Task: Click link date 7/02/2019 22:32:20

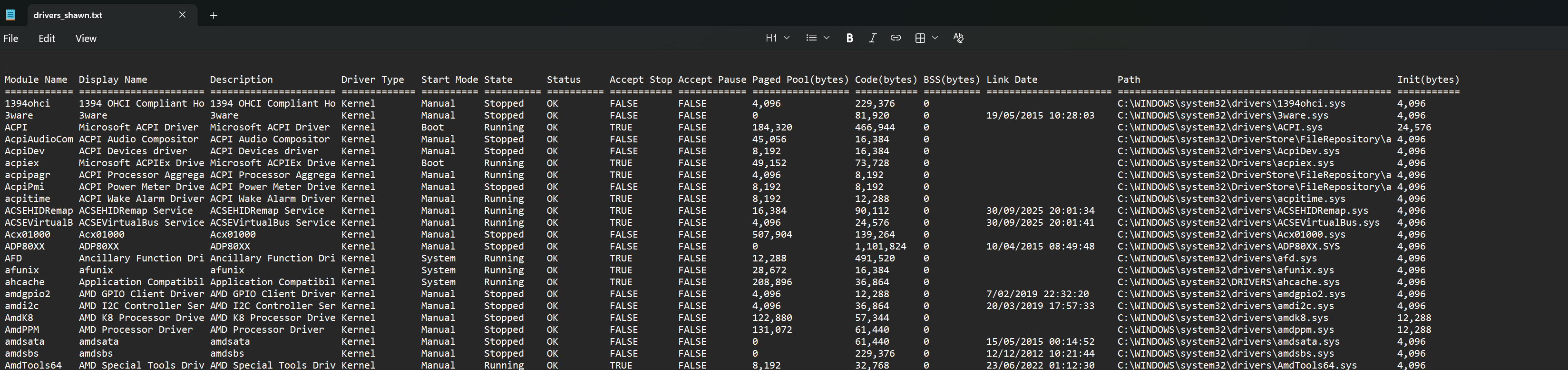Action: tap(1038, 294)
